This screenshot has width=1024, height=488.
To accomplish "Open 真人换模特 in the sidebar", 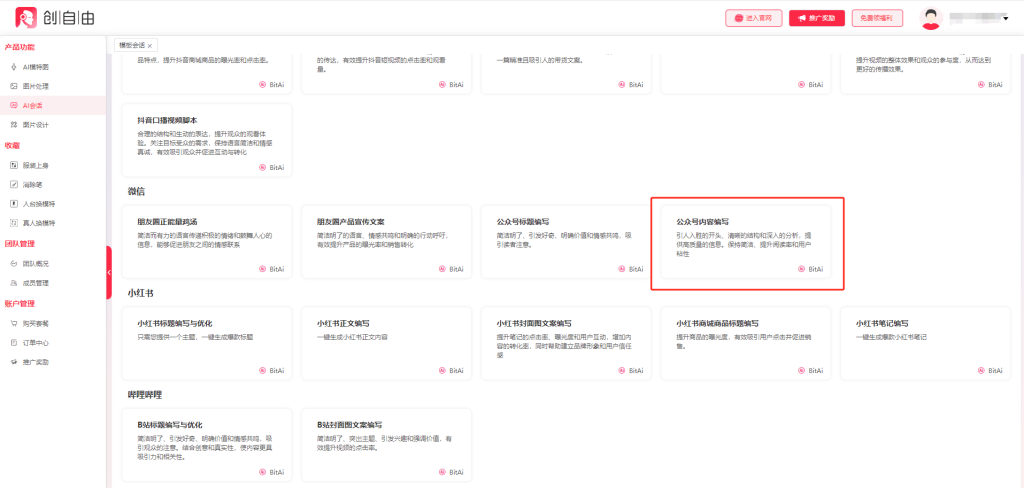I will (x=38, y=222).
